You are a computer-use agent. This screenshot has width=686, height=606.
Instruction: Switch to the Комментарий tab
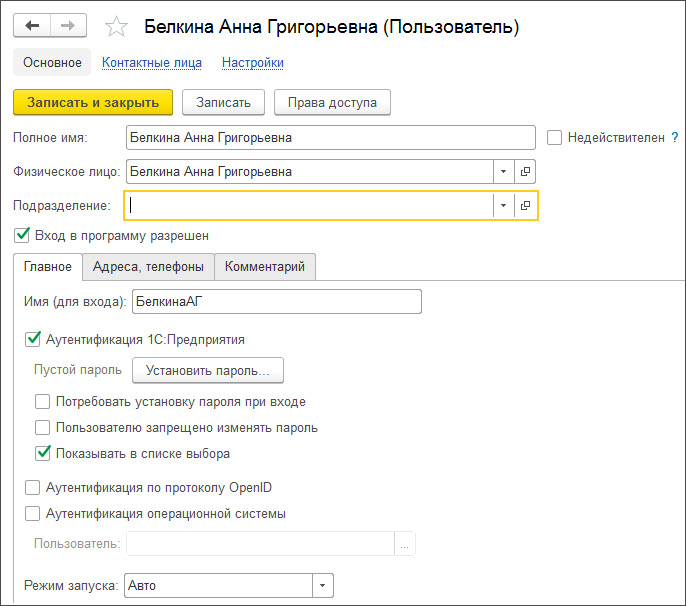point(265,266)
